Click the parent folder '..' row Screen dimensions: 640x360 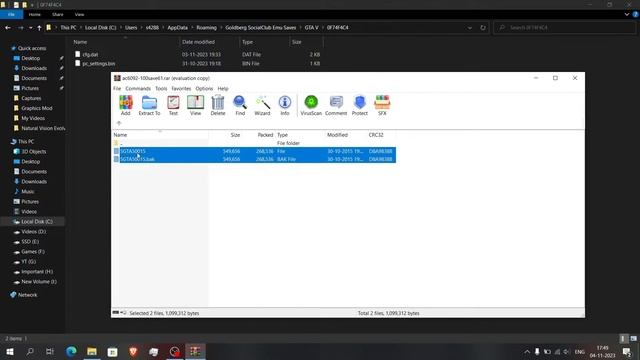[x=254, y=143]
